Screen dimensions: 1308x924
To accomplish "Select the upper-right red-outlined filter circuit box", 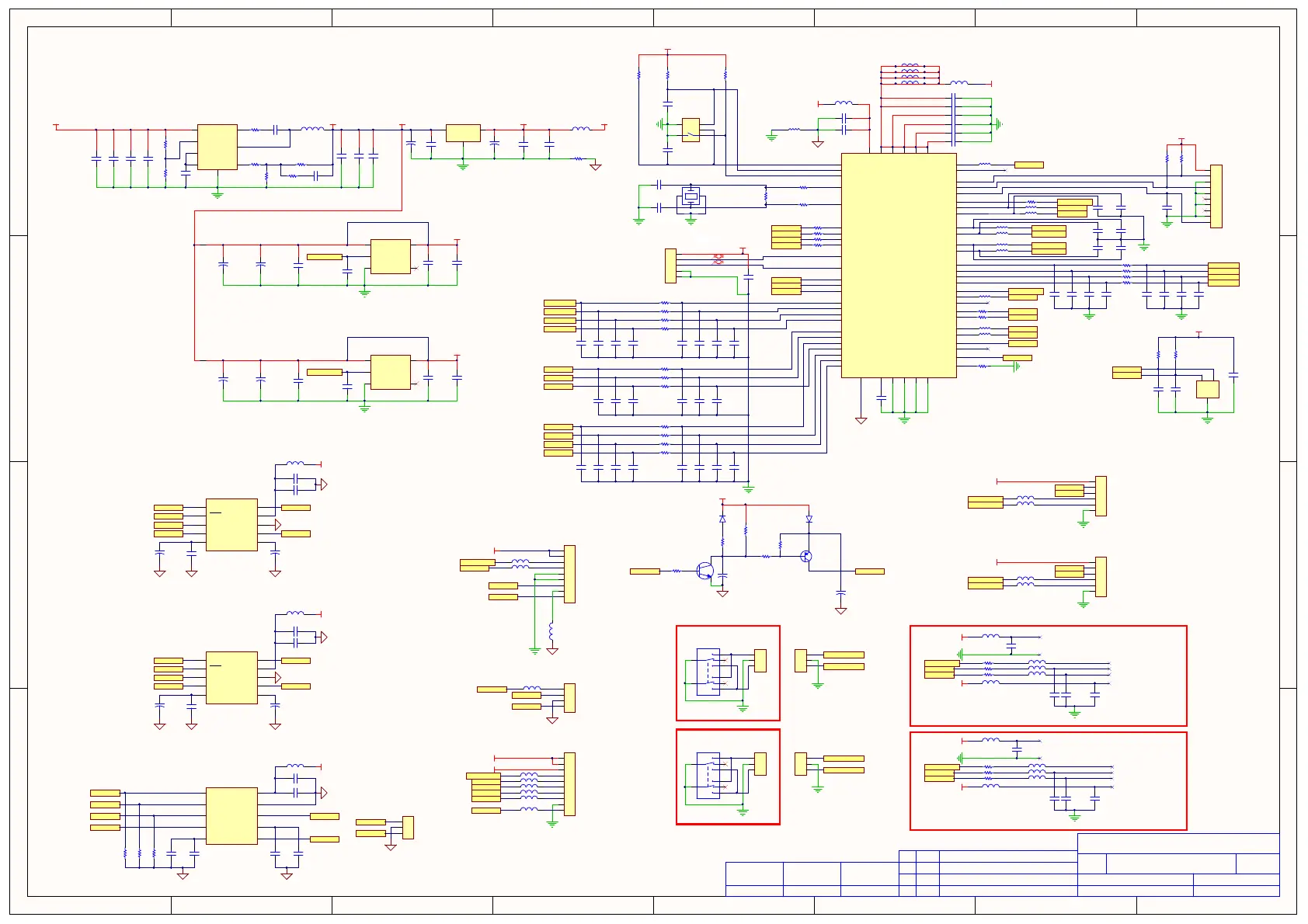I will click(1049, 676).
